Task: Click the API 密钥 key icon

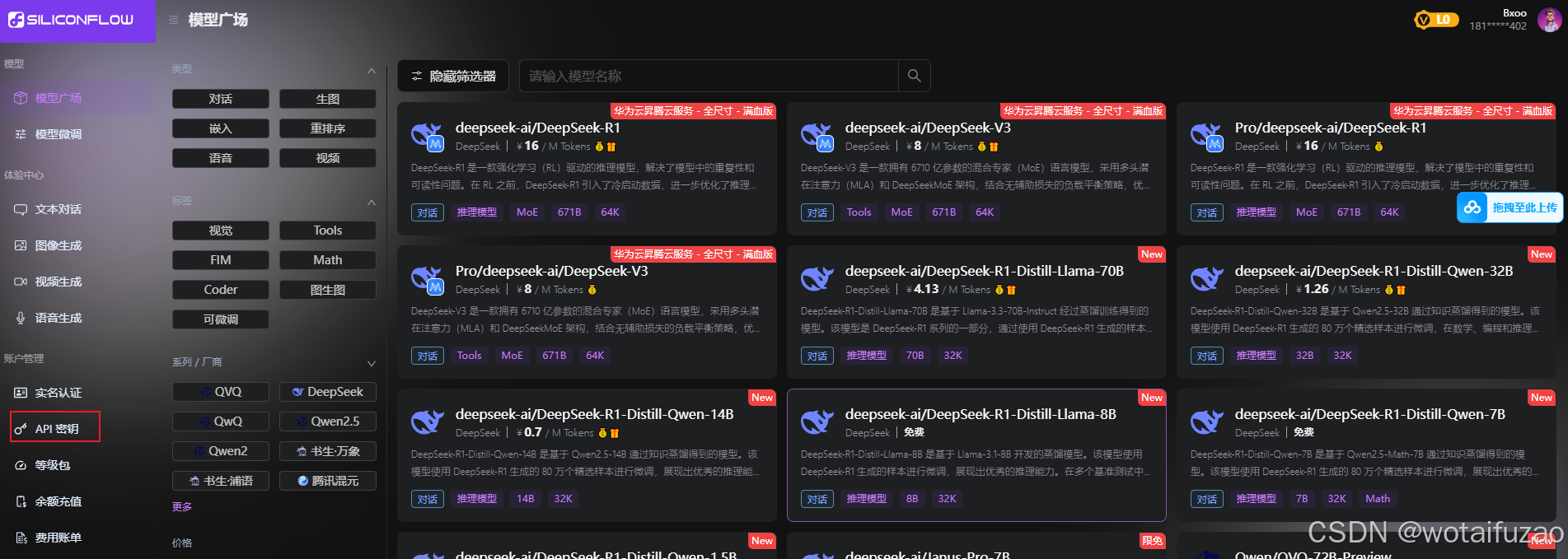Action: tap(21, 429)
